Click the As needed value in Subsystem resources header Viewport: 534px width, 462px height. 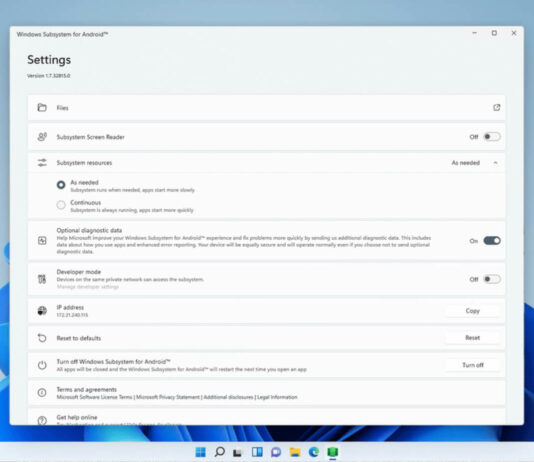(466, 163)
